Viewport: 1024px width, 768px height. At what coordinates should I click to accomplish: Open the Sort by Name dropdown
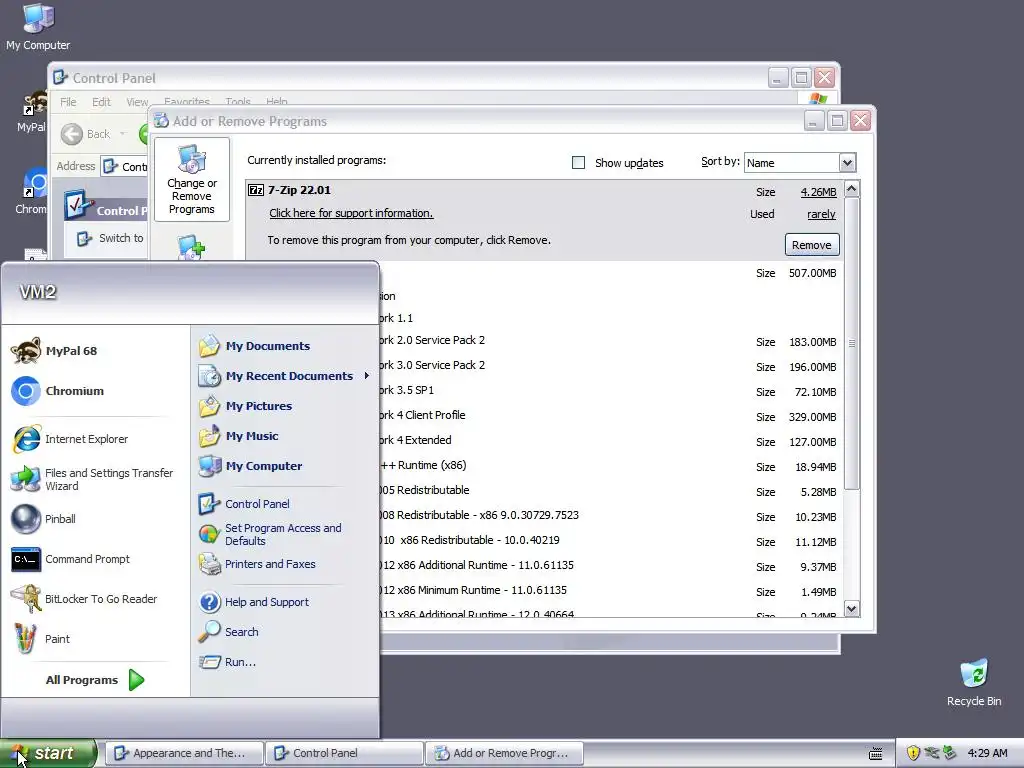click(847, 163)
